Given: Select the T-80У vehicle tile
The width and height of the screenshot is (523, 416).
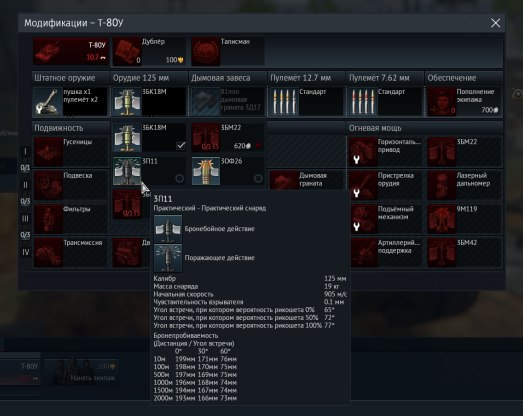Looking at the screenshot, I should click(70, 51).
